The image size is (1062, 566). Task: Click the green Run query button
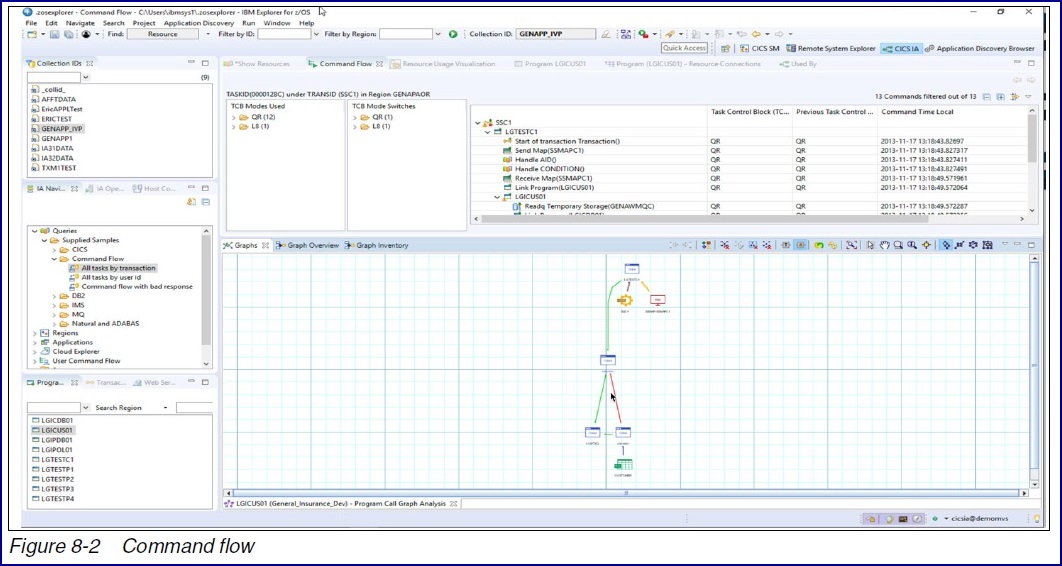coord(453,34)
